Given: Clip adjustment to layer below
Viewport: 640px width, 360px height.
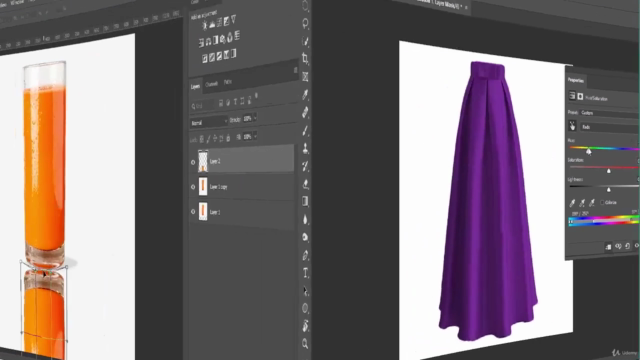Looking at the screenshot, I should (608, 247).
